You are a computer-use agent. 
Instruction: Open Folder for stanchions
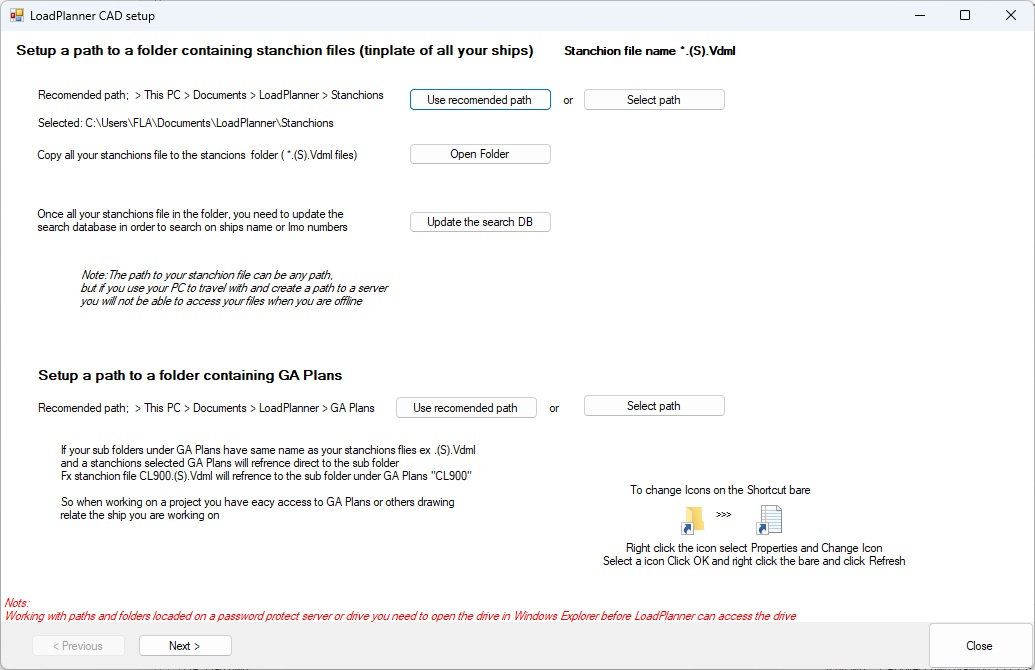pyautogui.click(x=480, y=154)
